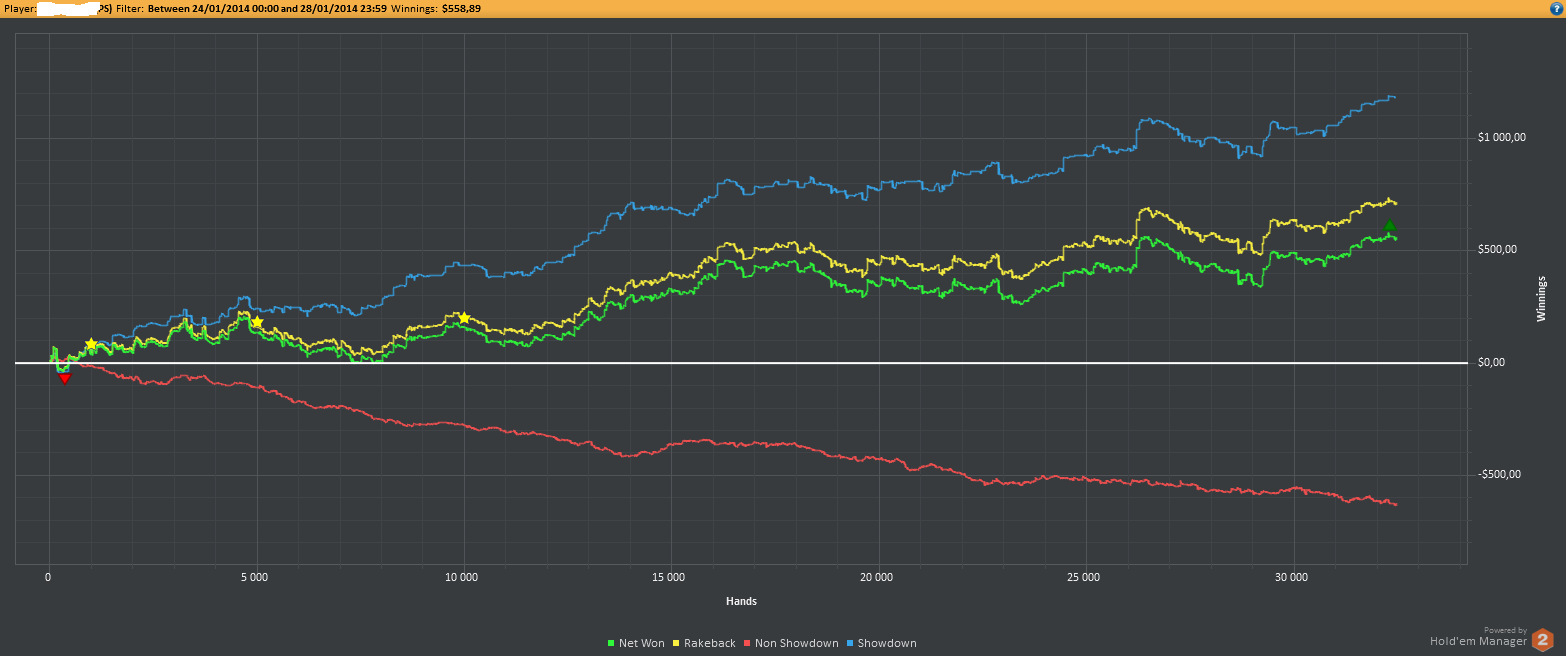Click the 30 000 x-axis label

pyautogui.click(x=1291, y=578)
